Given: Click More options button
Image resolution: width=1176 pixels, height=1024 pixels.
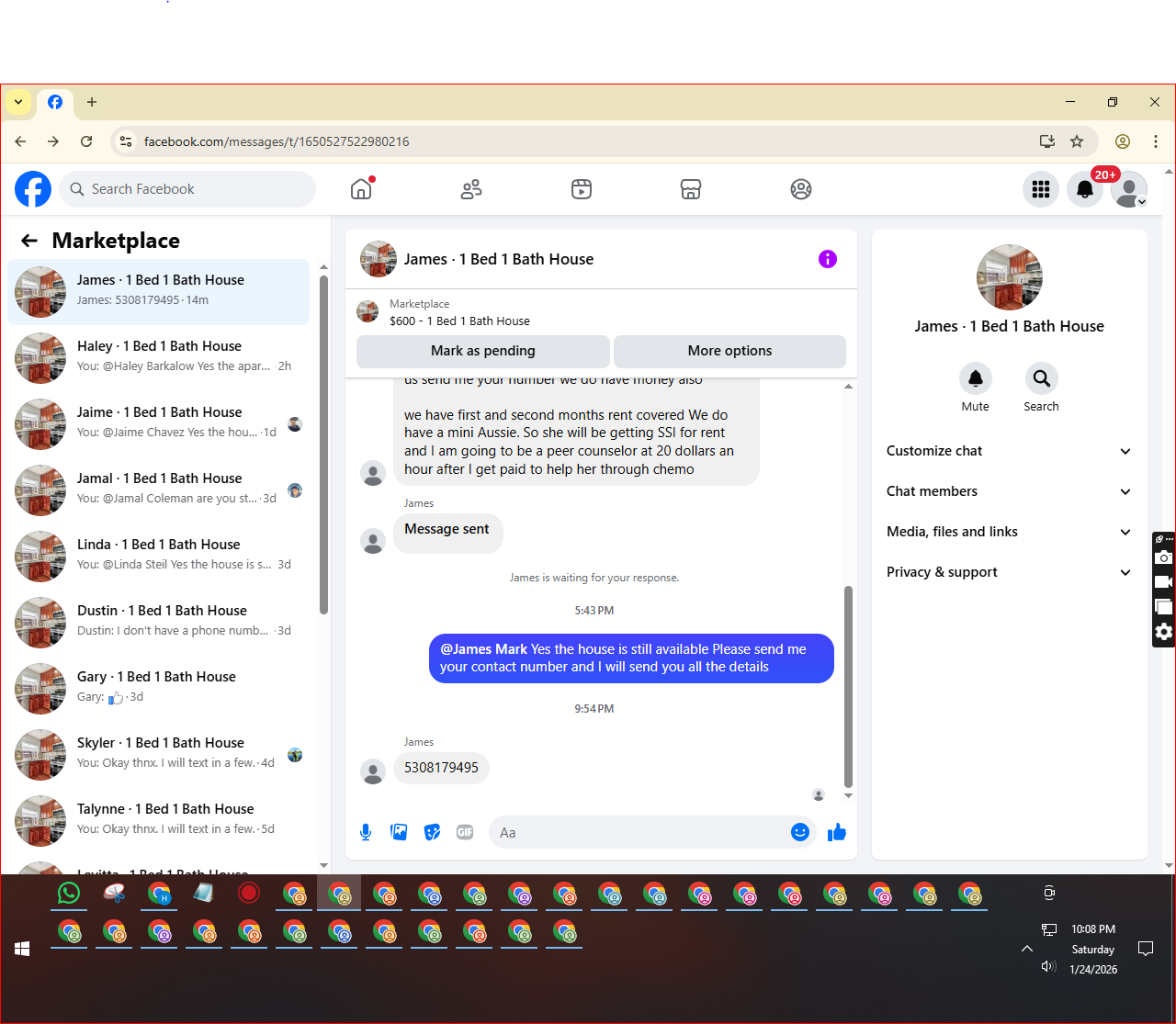Looking at the screenshot, I should (729, 351).
